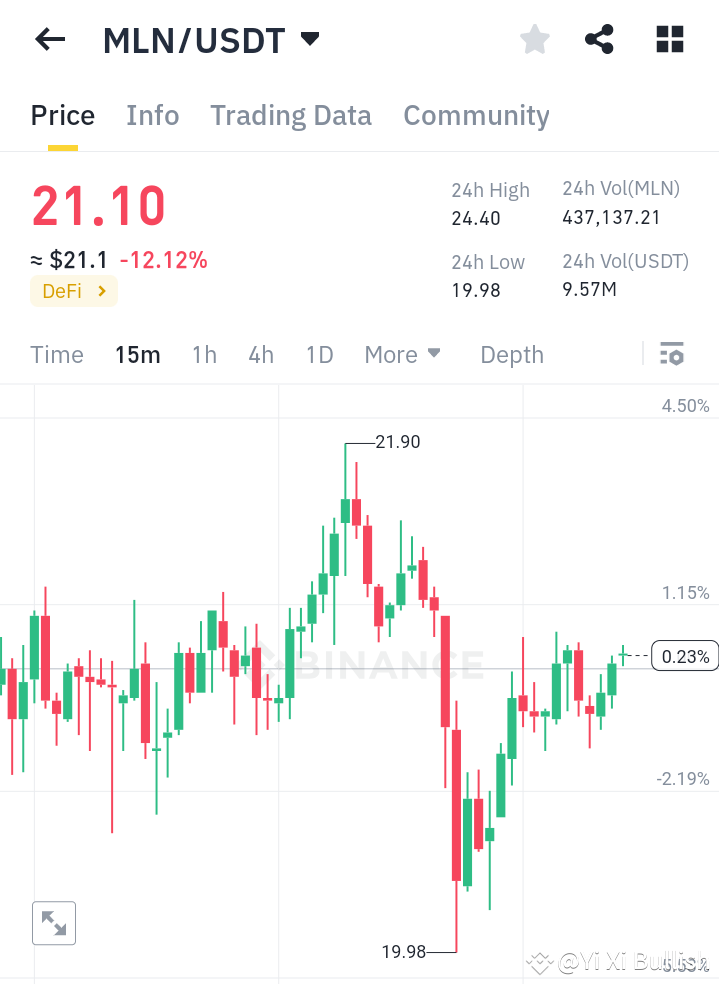
Task: Click the Time interval option
Action: coord(56,355)
